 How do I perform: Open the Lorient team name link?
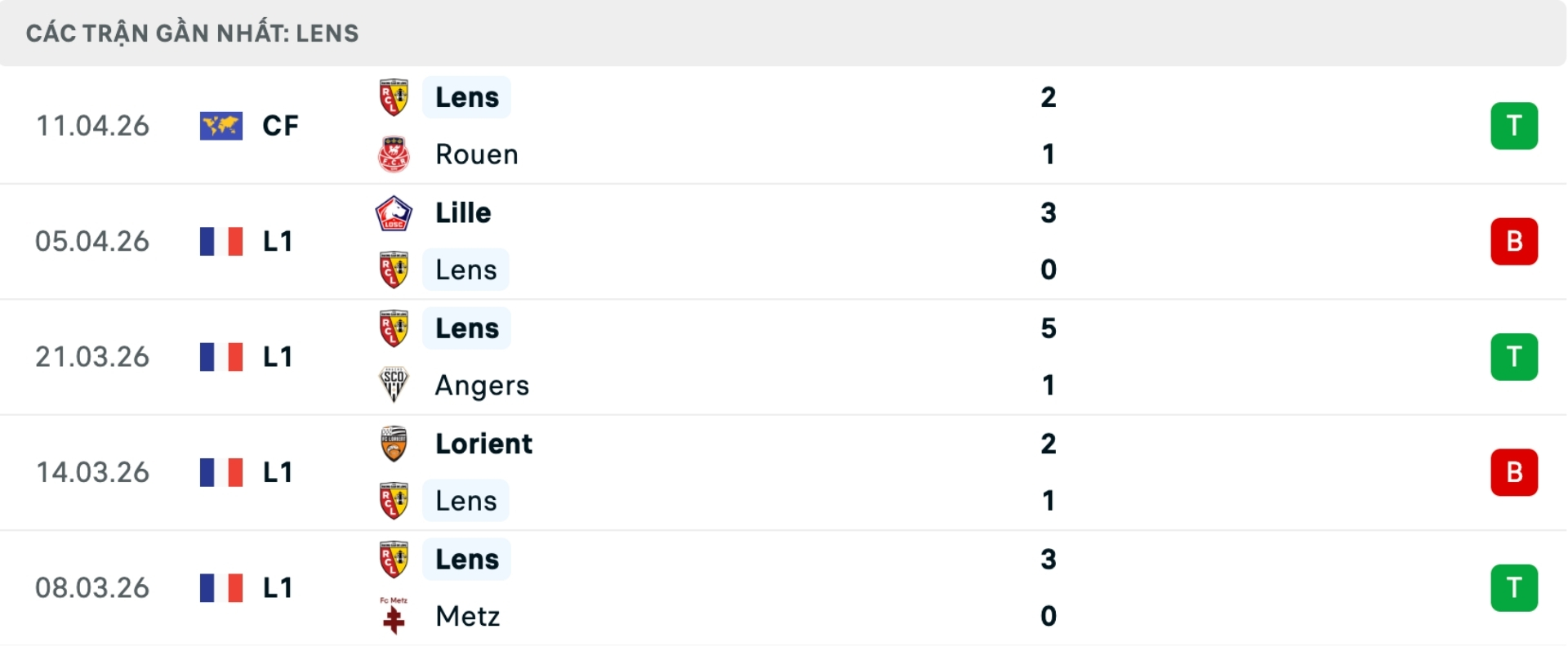[483, 444]
